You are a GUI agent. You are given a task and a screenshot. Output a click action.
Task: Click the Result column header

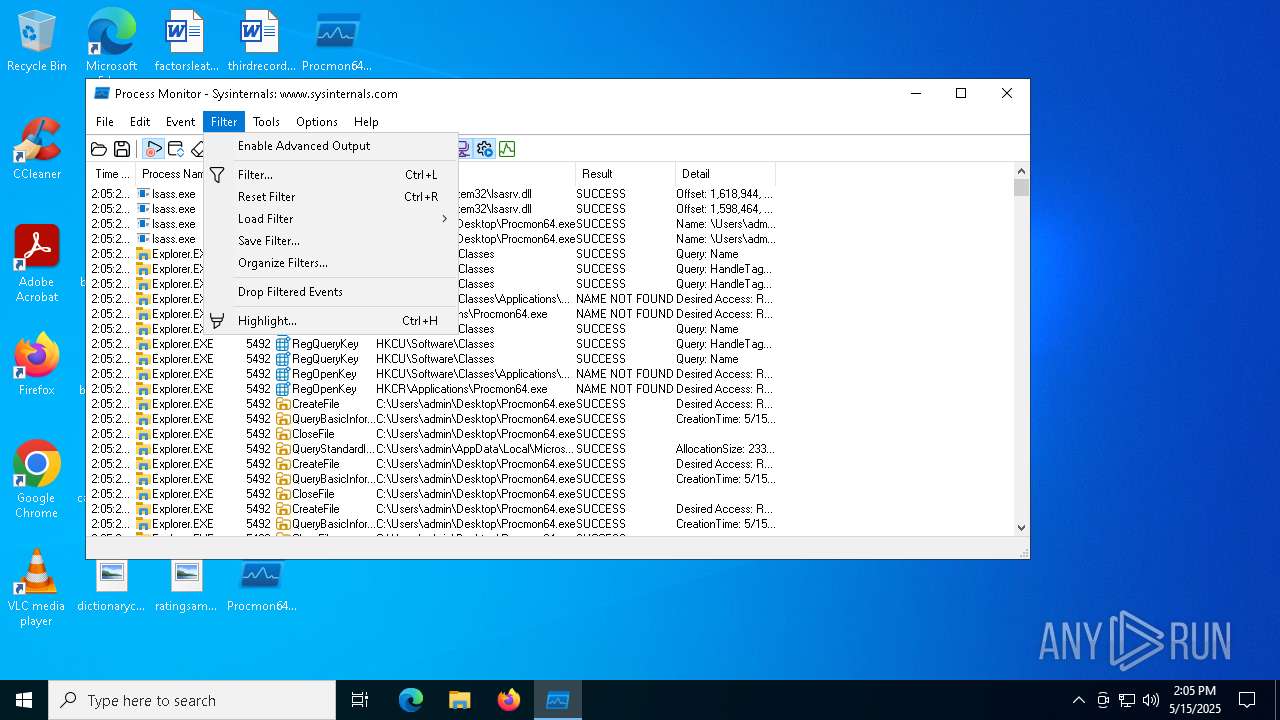625,174
